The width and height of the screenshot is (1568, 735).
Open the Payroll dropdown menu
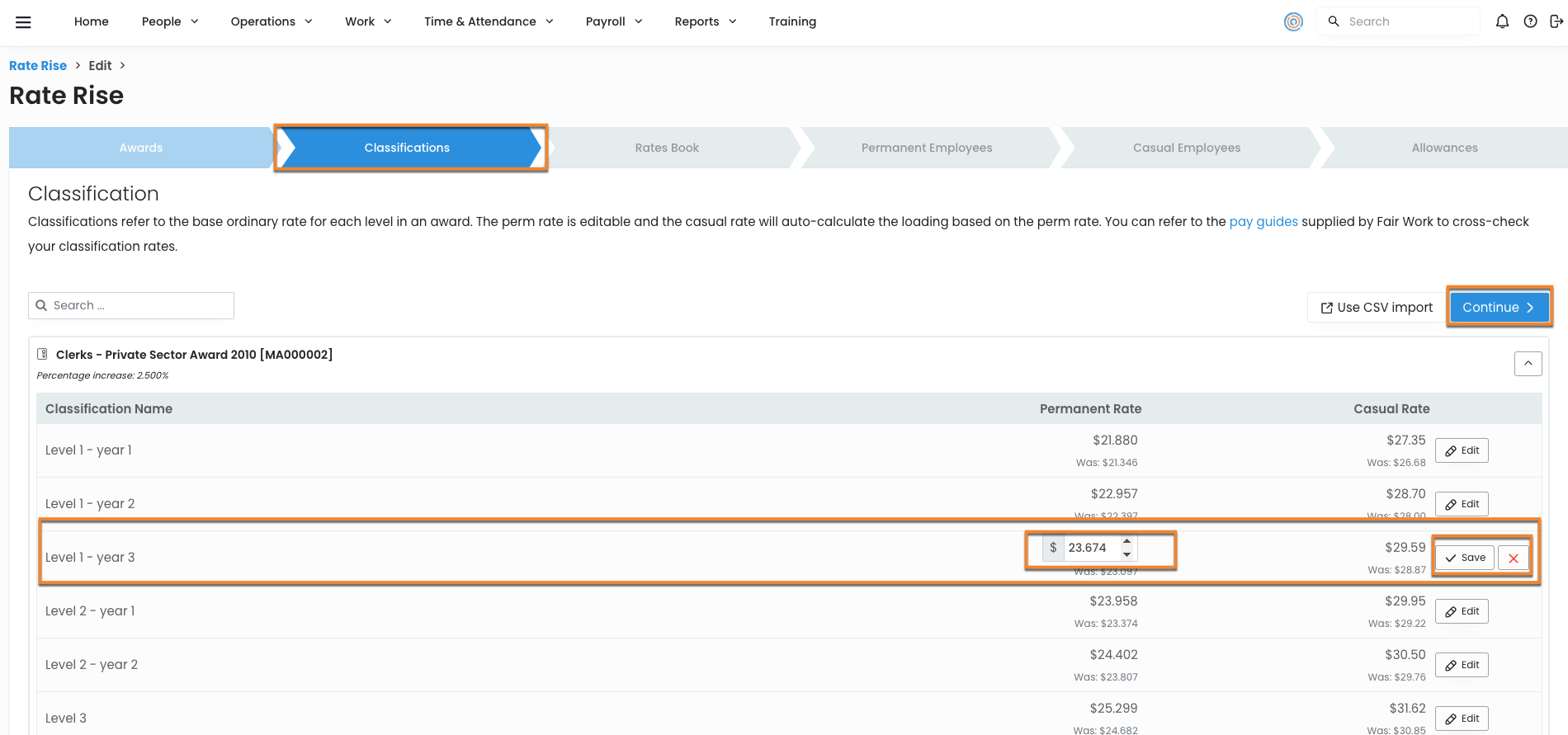[x=614, y=21]
